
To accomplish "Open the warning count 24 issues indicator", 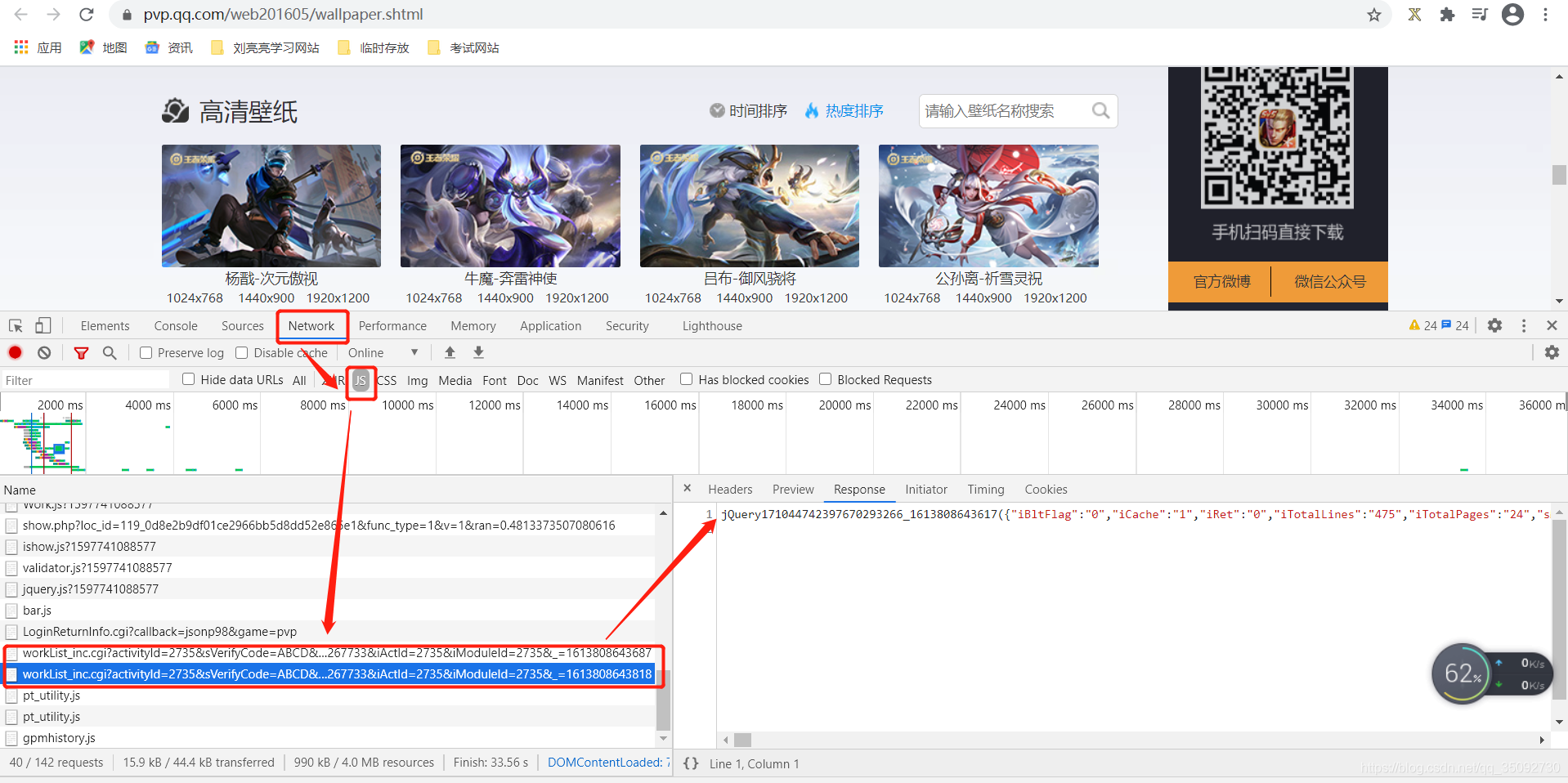I will [1422, 325].
